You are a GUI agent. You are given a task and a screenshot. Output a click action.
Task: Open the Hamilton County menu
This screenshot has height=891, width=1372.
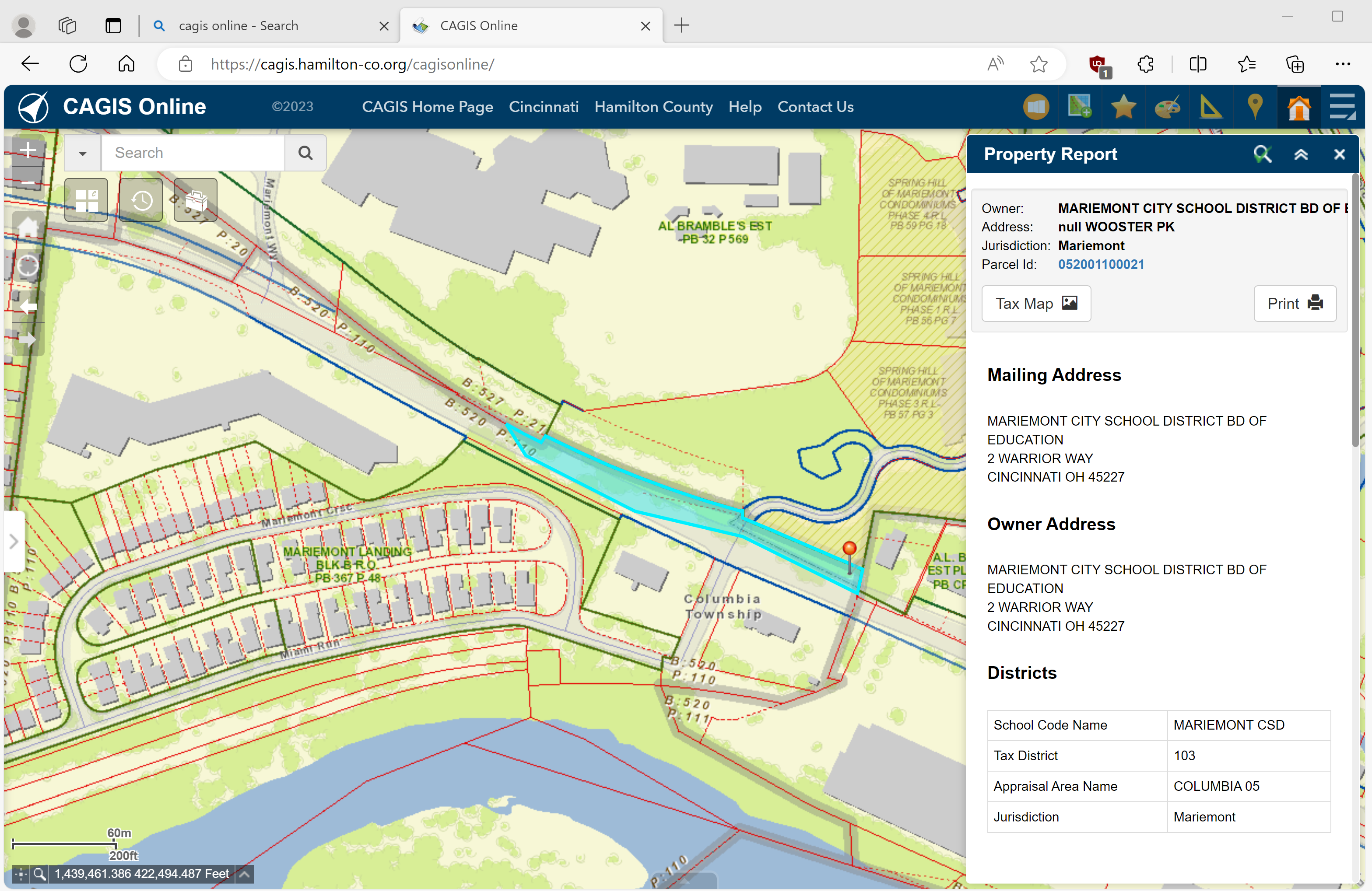653,107
